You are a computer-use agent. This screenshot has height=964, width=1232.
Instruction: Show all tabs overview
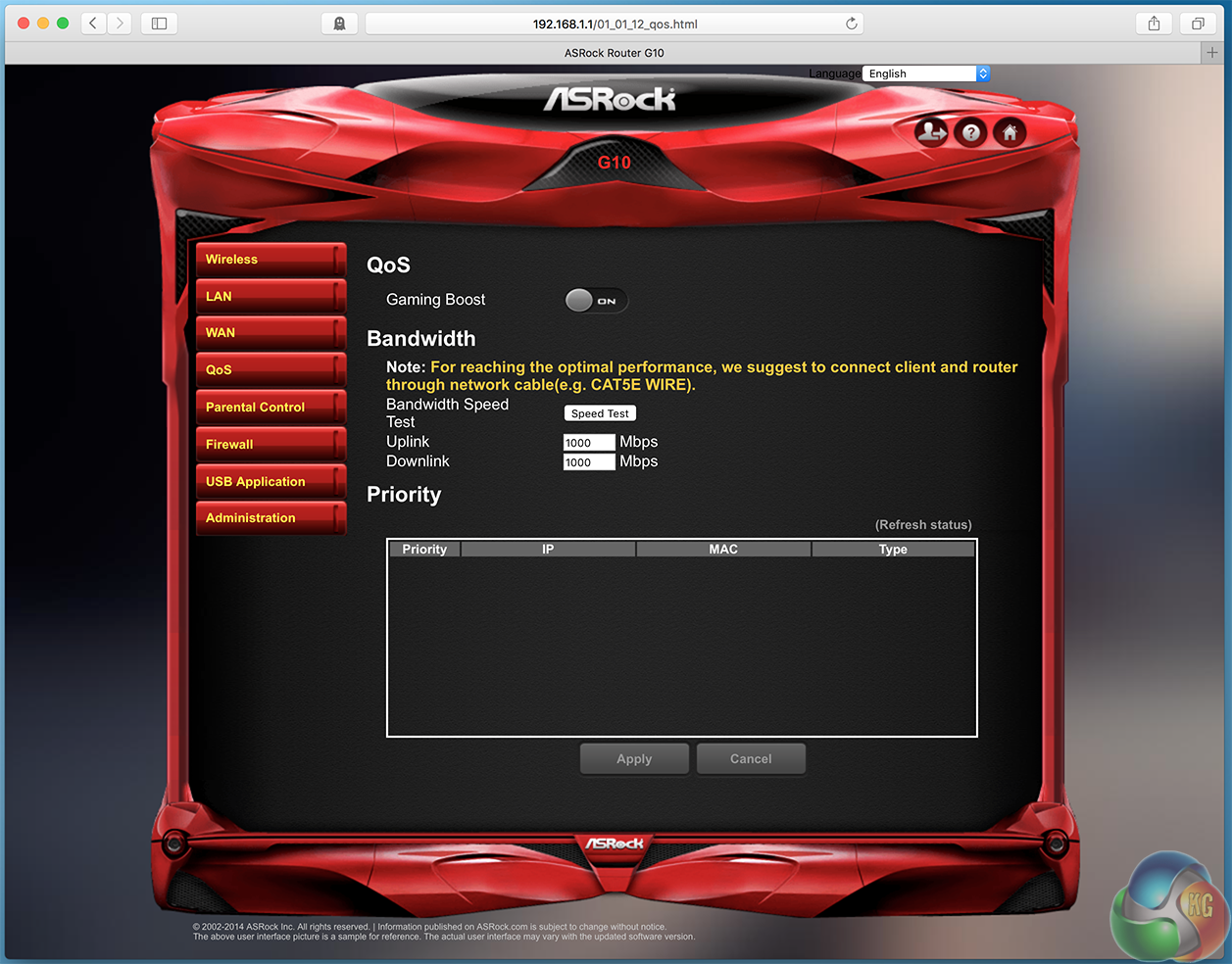click(1198, 24)
